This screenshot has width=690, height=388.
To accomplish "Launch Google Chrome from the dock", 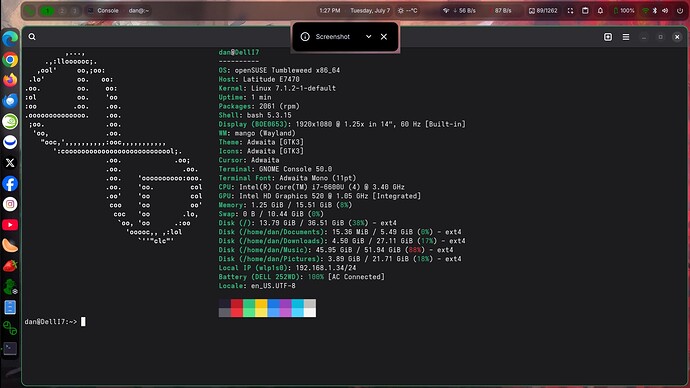I will click(x=10, y=59).
